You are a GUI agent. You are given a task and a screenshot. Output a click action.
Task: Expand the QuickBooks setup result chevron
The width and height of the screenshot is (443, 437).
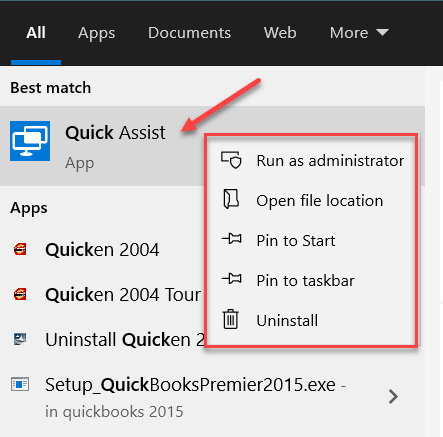(393, 397)
